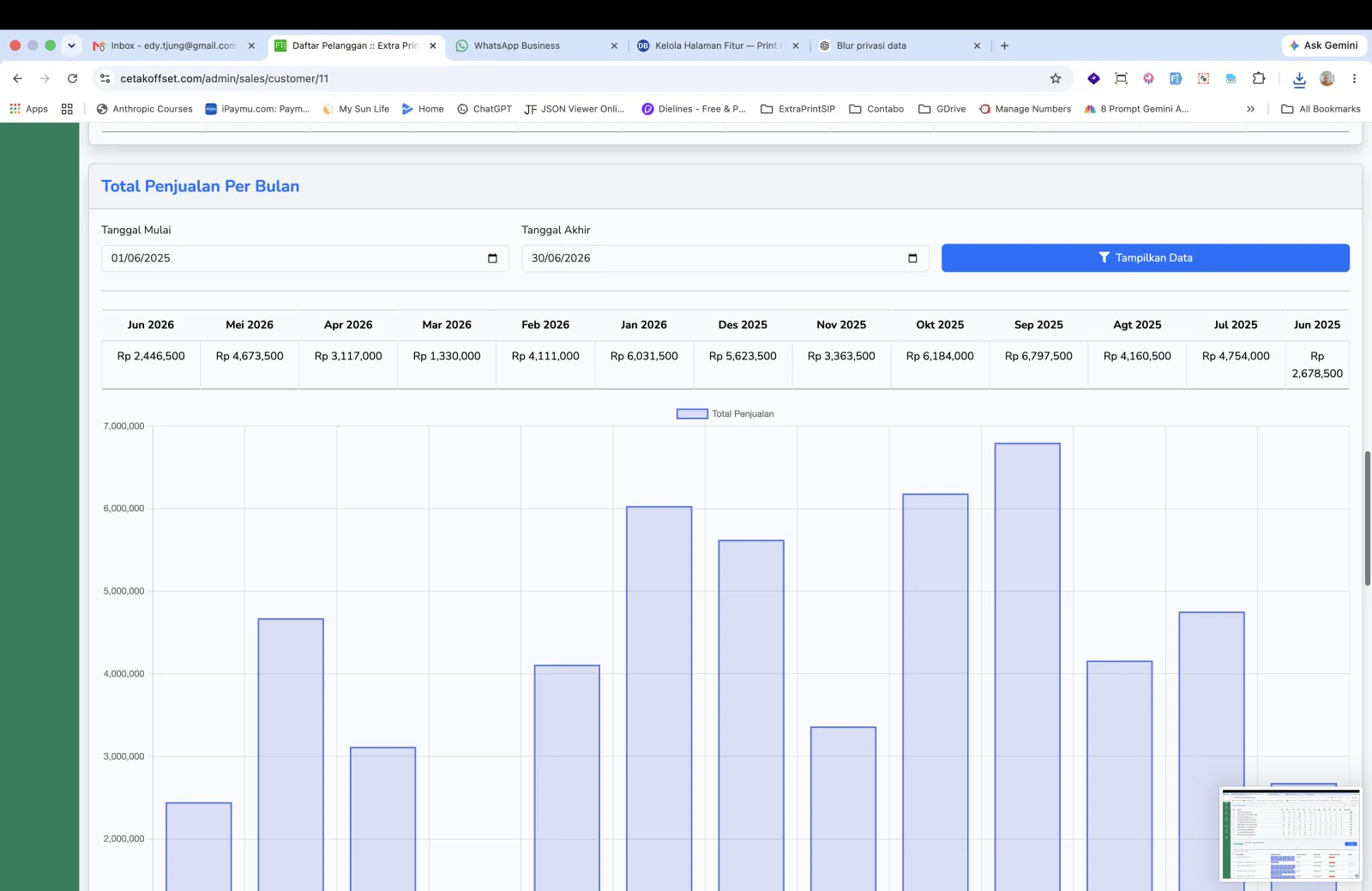
Task: Switch to Blur privasi data tab
Action: [x=899, y=45]
